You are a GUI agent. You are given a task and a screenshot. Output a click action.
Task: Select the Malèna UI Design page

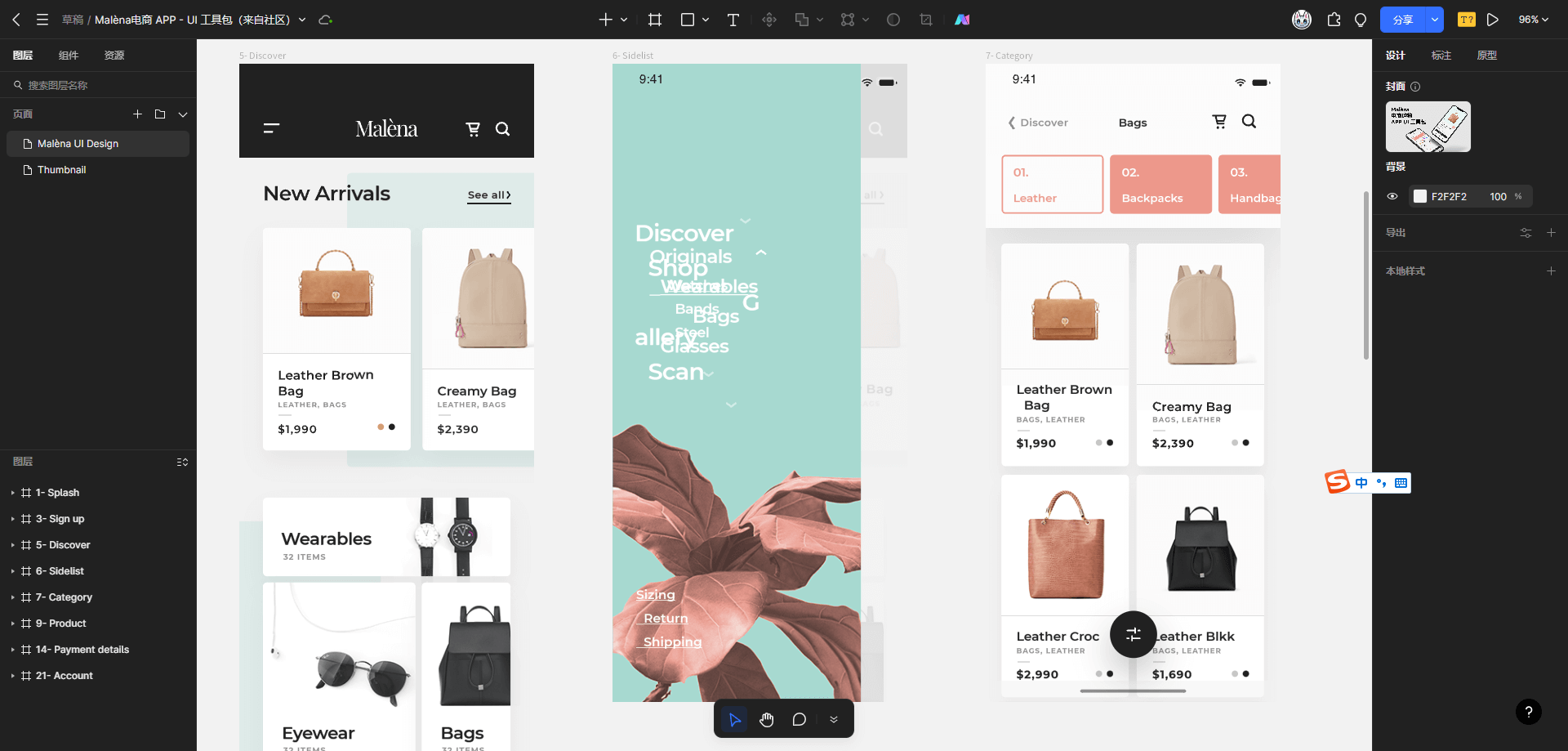coord(98,144)
